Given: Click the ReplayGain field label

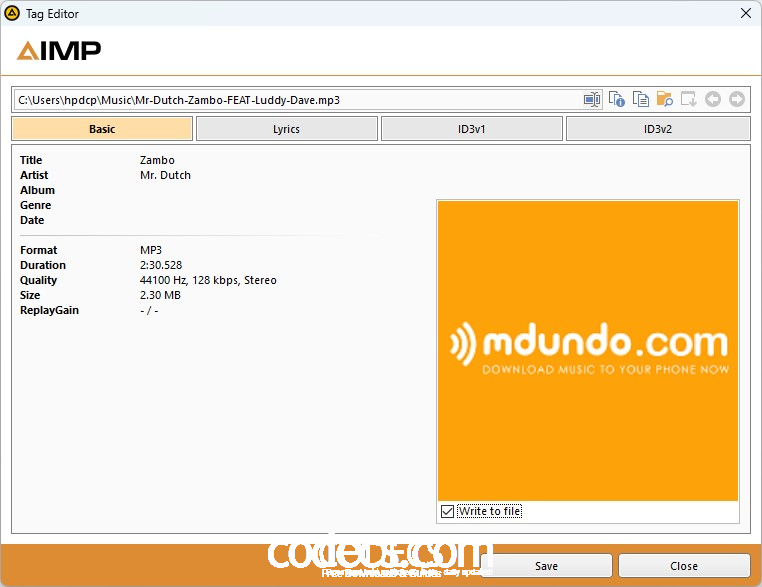Looking at the screenshot, I should 49,310.
